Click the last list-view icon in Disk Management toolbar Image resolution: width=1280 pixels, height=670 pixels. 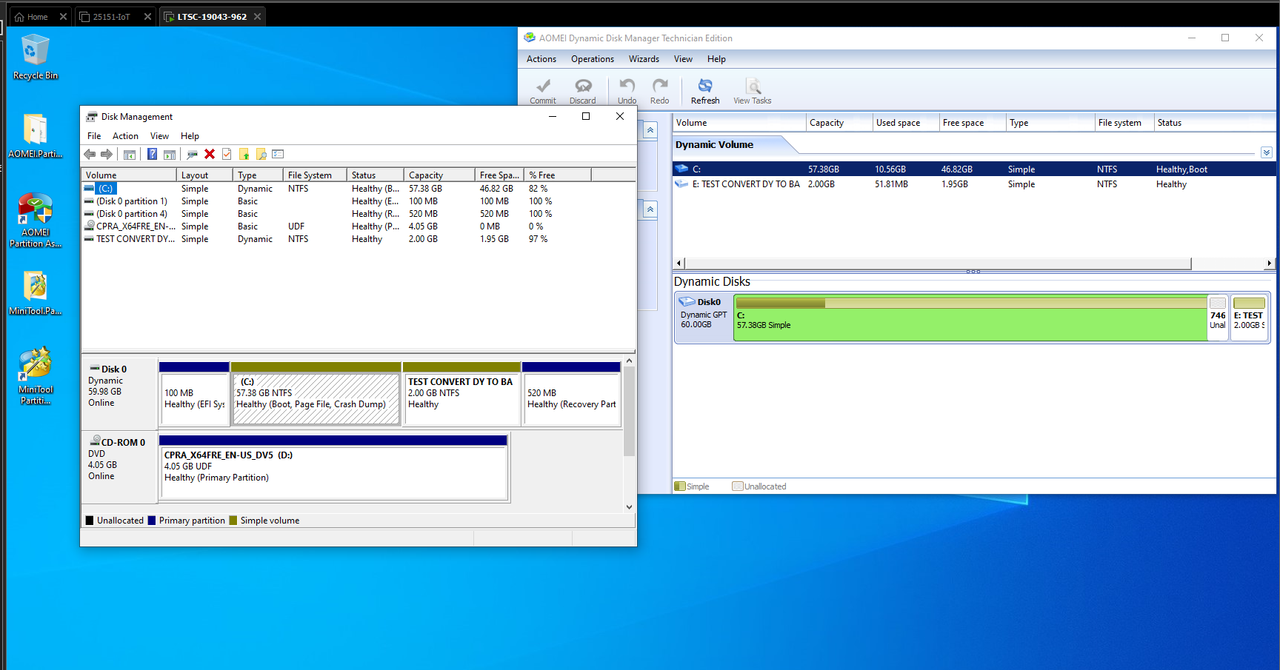(278, 154)
